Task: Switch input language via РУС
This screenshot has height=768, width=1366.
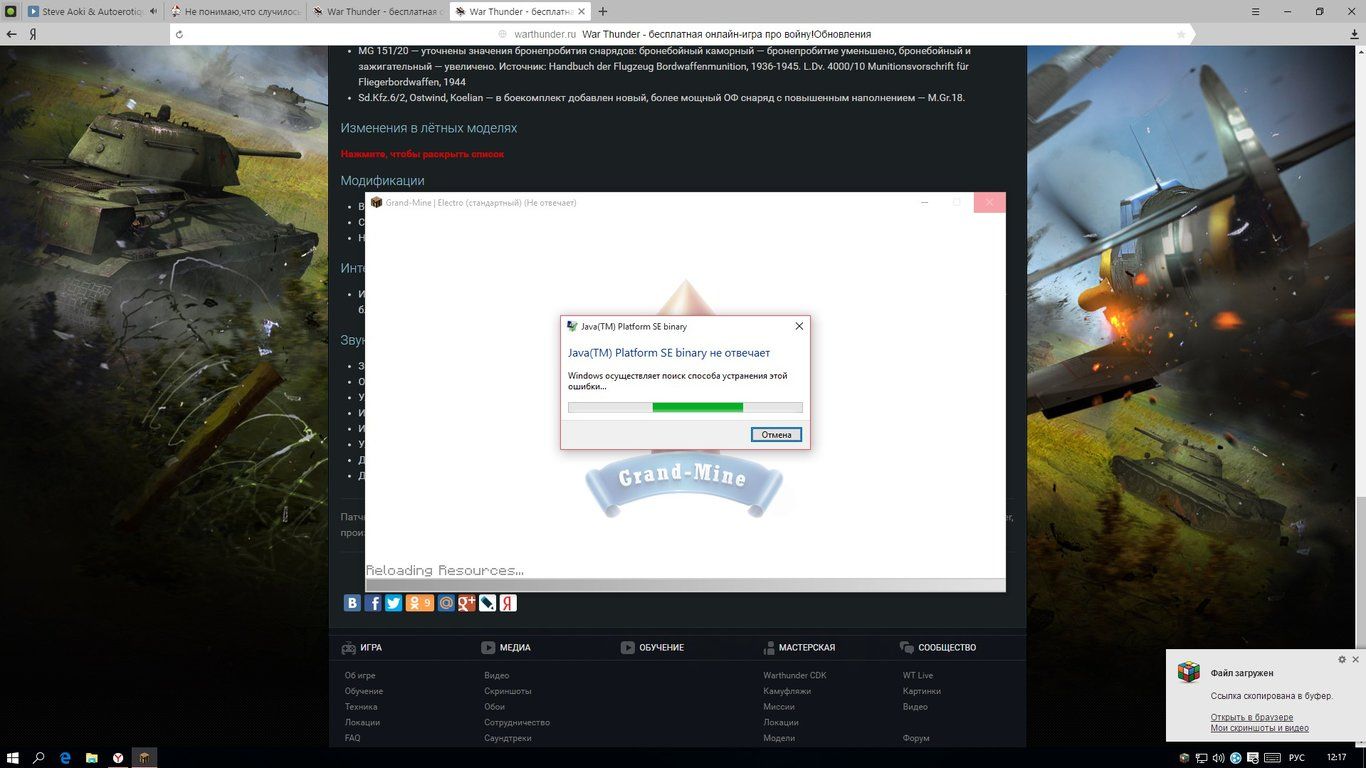Action: pos(1297,758)
